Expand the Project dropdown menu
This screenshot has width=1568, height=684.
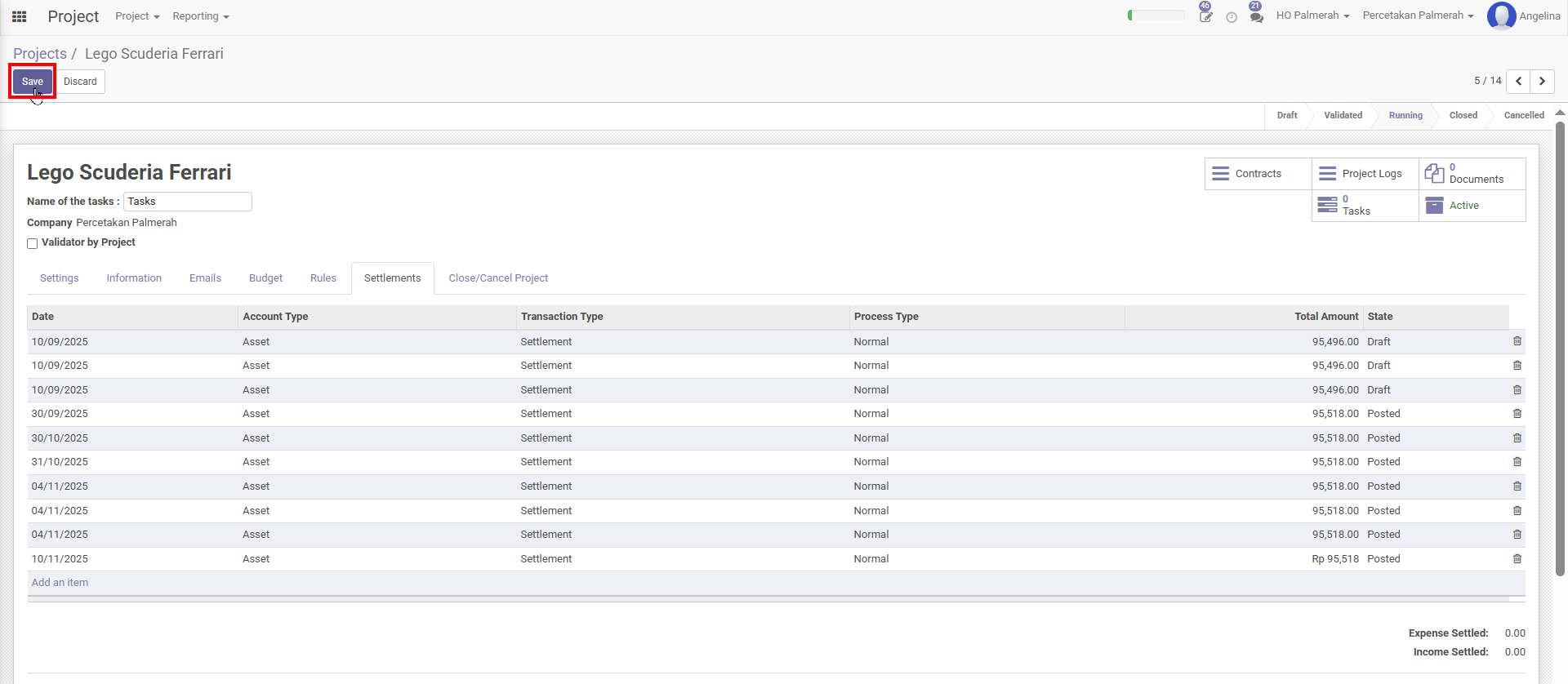point(137,16)
